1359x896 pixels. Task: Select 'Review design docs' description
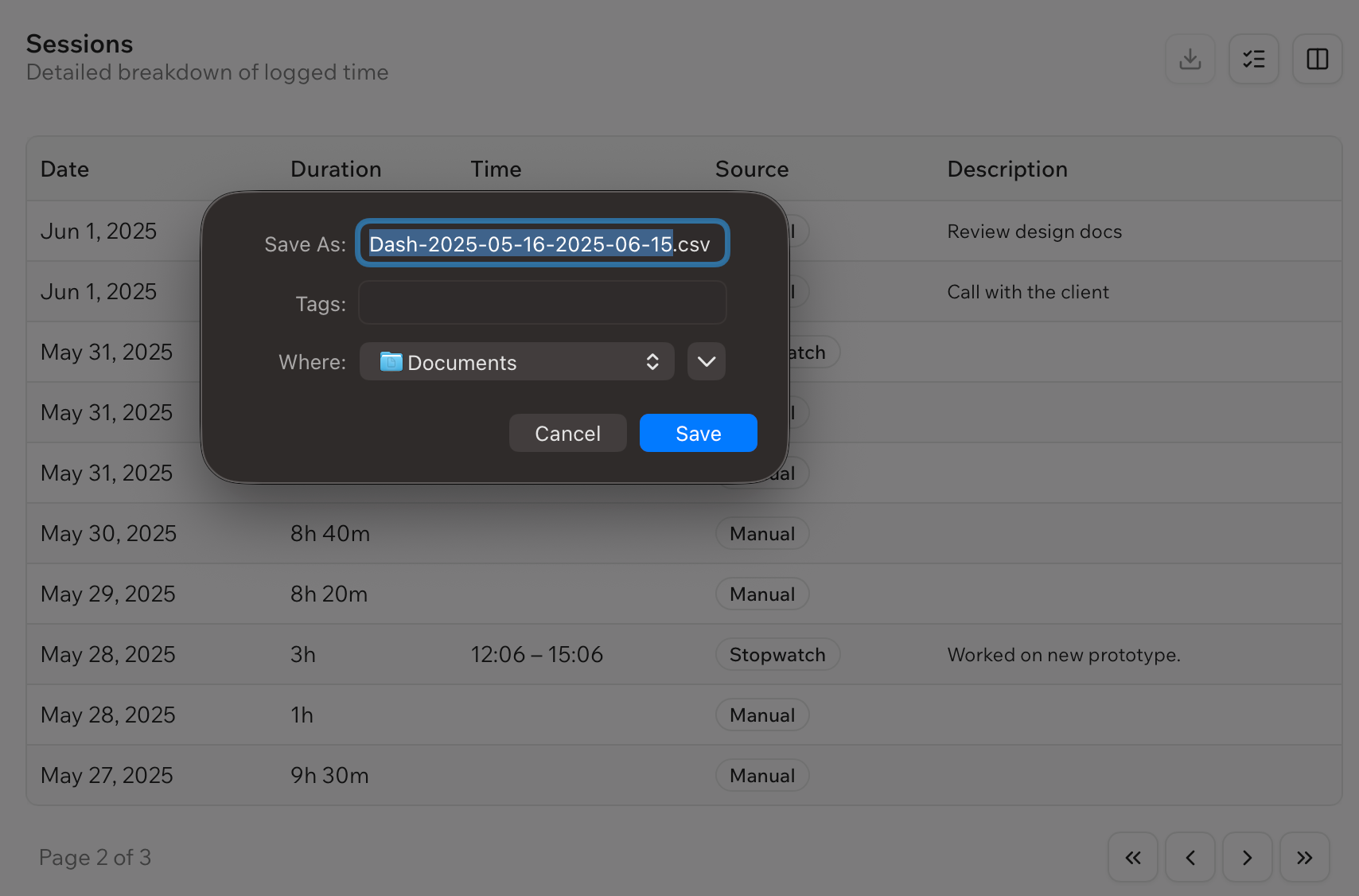1034,232
